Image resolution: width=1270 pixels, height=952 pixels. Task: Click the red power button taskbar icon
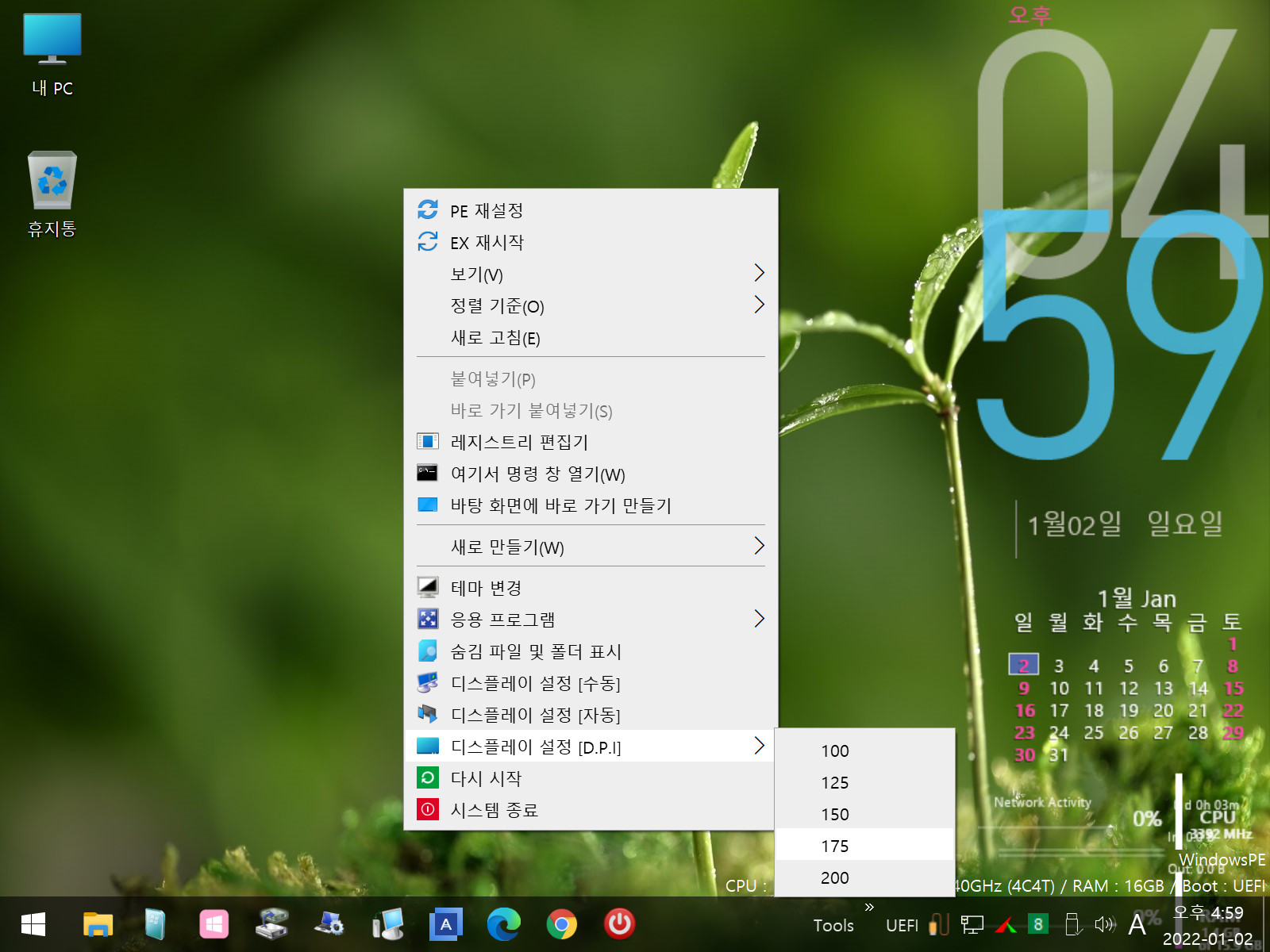[x=620, y=924]
